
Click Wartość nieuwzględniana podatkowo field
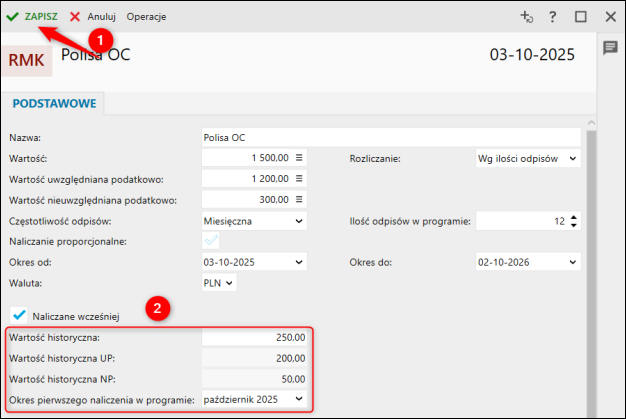(x=254, y=200)
